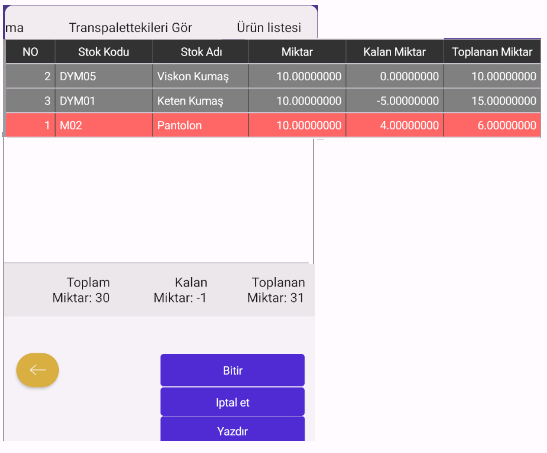Click the -5.00000000 Kalan Miktar cell
This screenshot has width=547, height=453.
pyautogui.click(x=395, y=101)
